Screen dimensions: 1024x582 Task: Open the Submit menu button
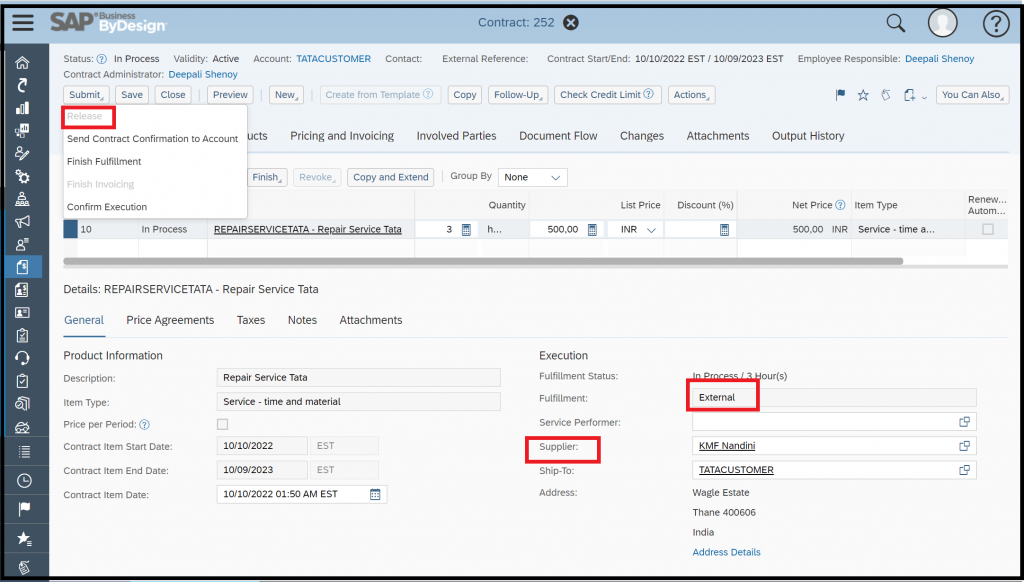[x=86, y=95]
